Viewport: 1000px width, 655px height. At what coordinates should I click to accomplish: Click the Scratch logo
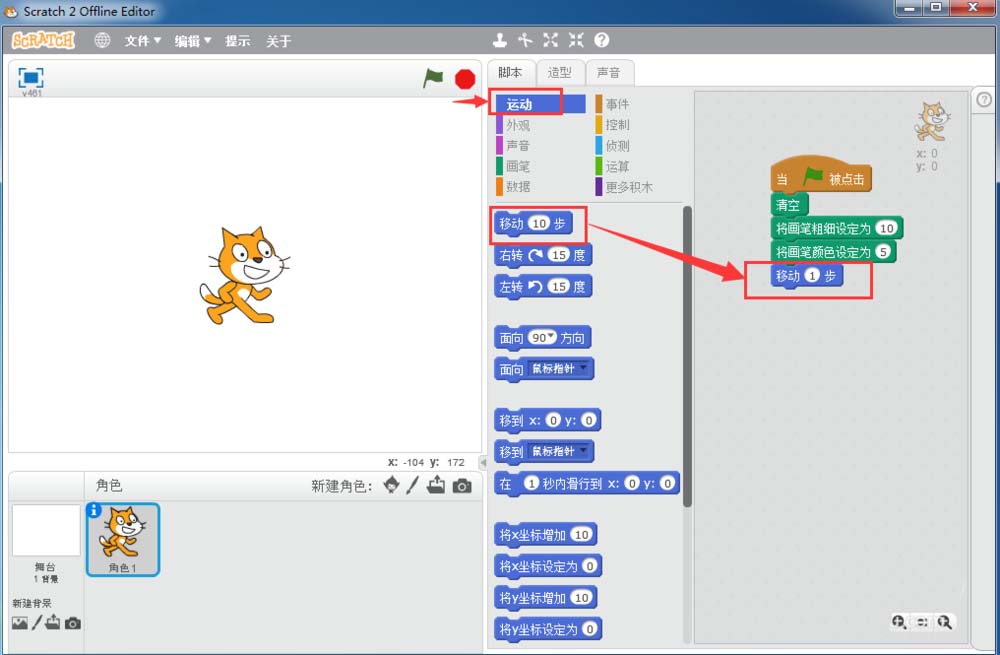tap(43, 41)
